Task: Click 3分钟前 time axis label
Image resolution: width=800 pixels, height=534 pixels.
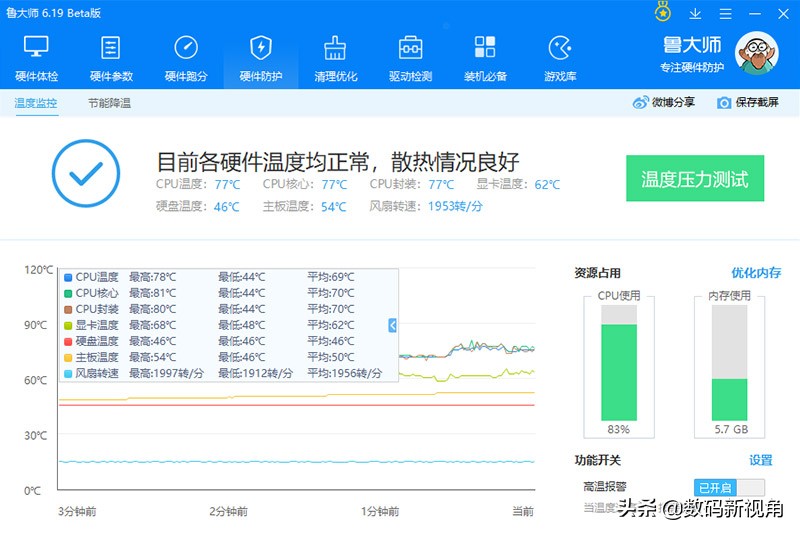Action: pyautogui.click(x=77, y=511)
